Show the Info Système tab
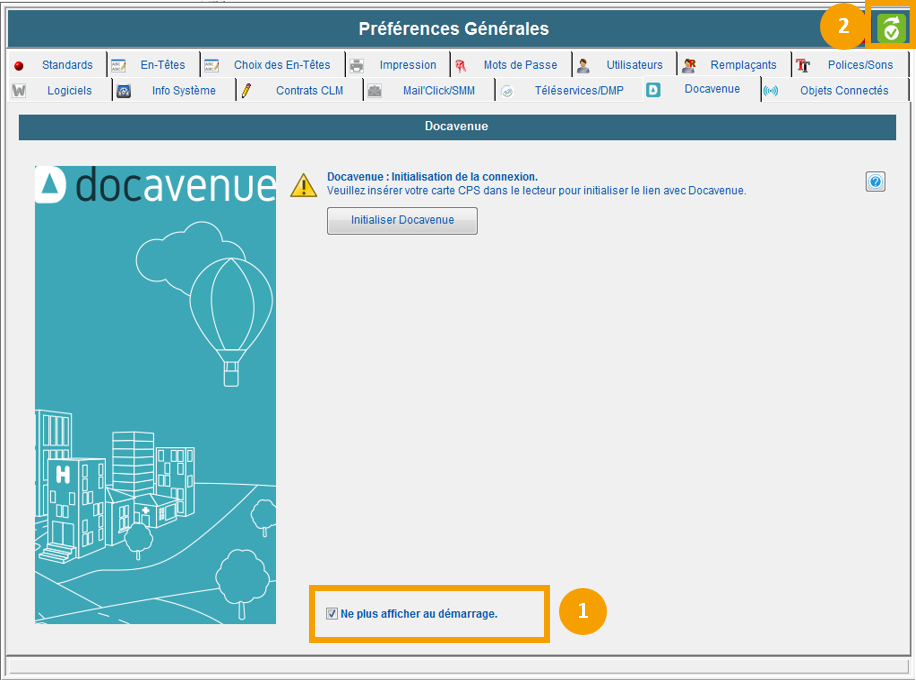916x680 pixels. [x=183, y=91]
